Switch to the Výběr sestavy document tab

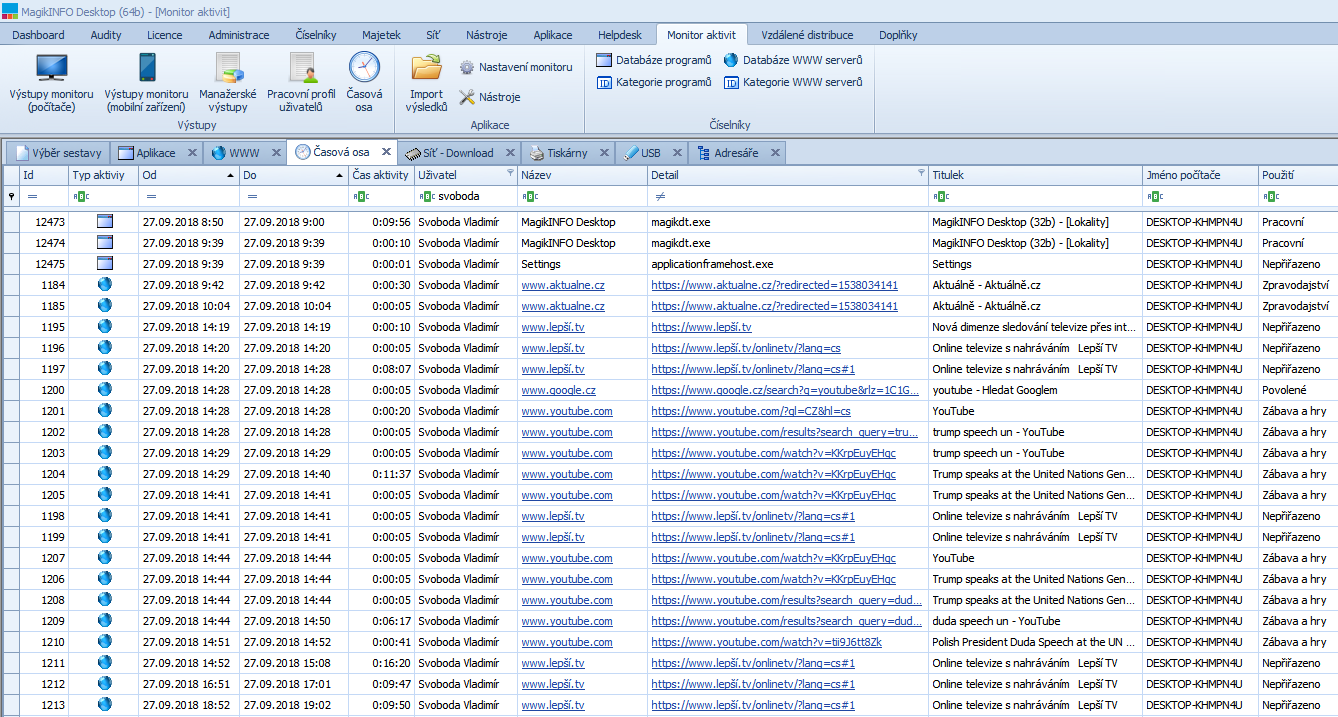[58, 153]
